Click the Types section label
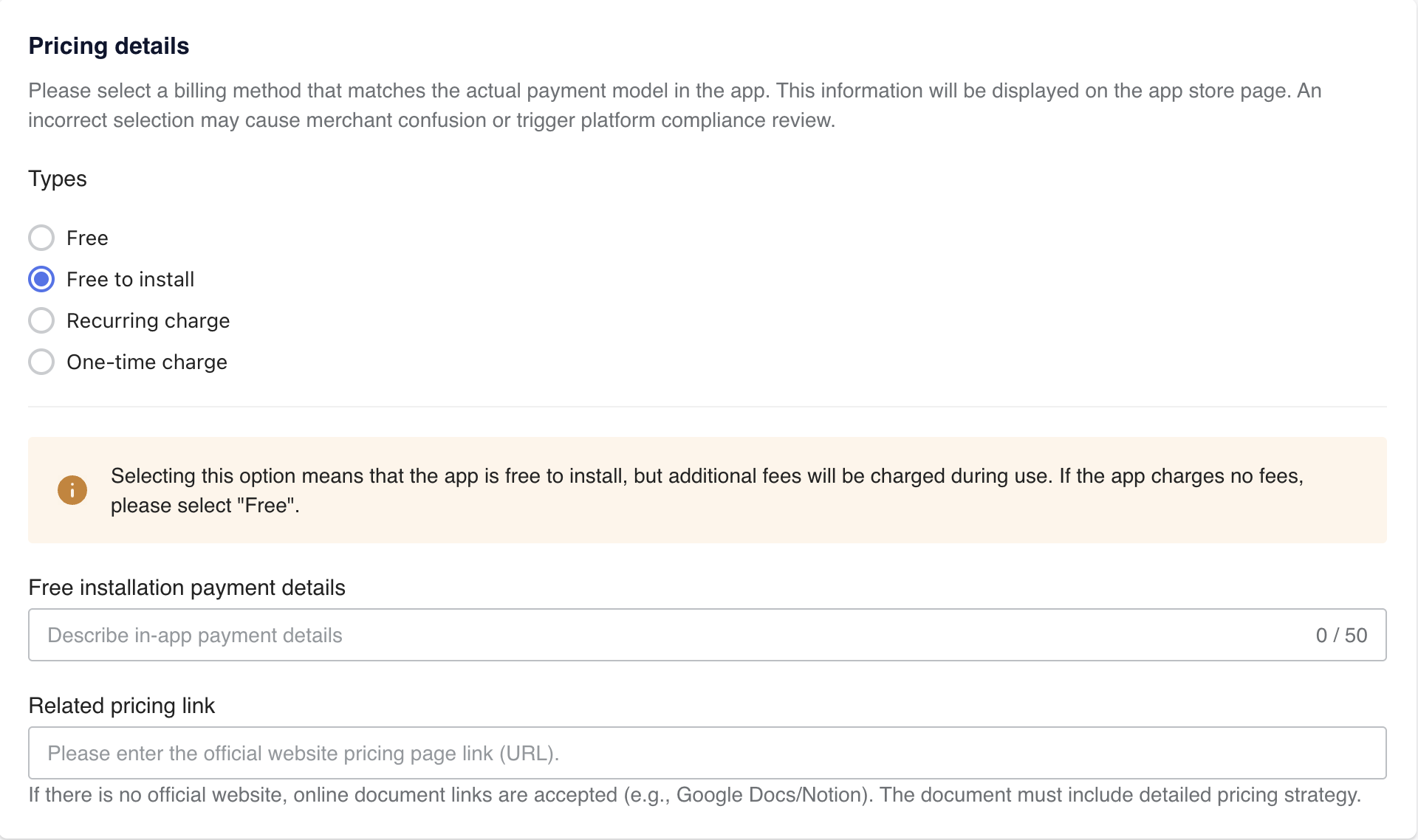 (58, 179)
